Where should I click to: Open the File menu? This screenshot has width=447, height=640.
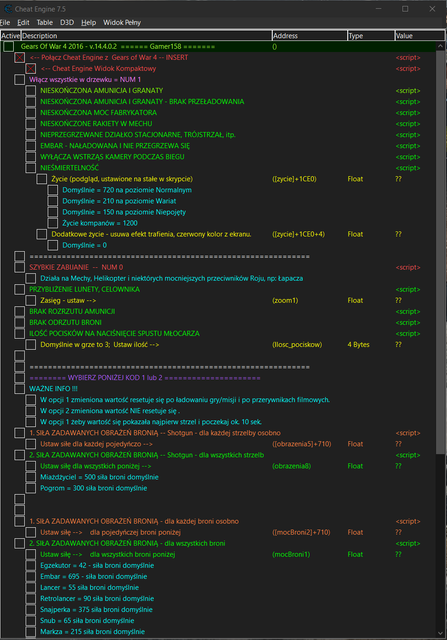[x=4, y=22]
